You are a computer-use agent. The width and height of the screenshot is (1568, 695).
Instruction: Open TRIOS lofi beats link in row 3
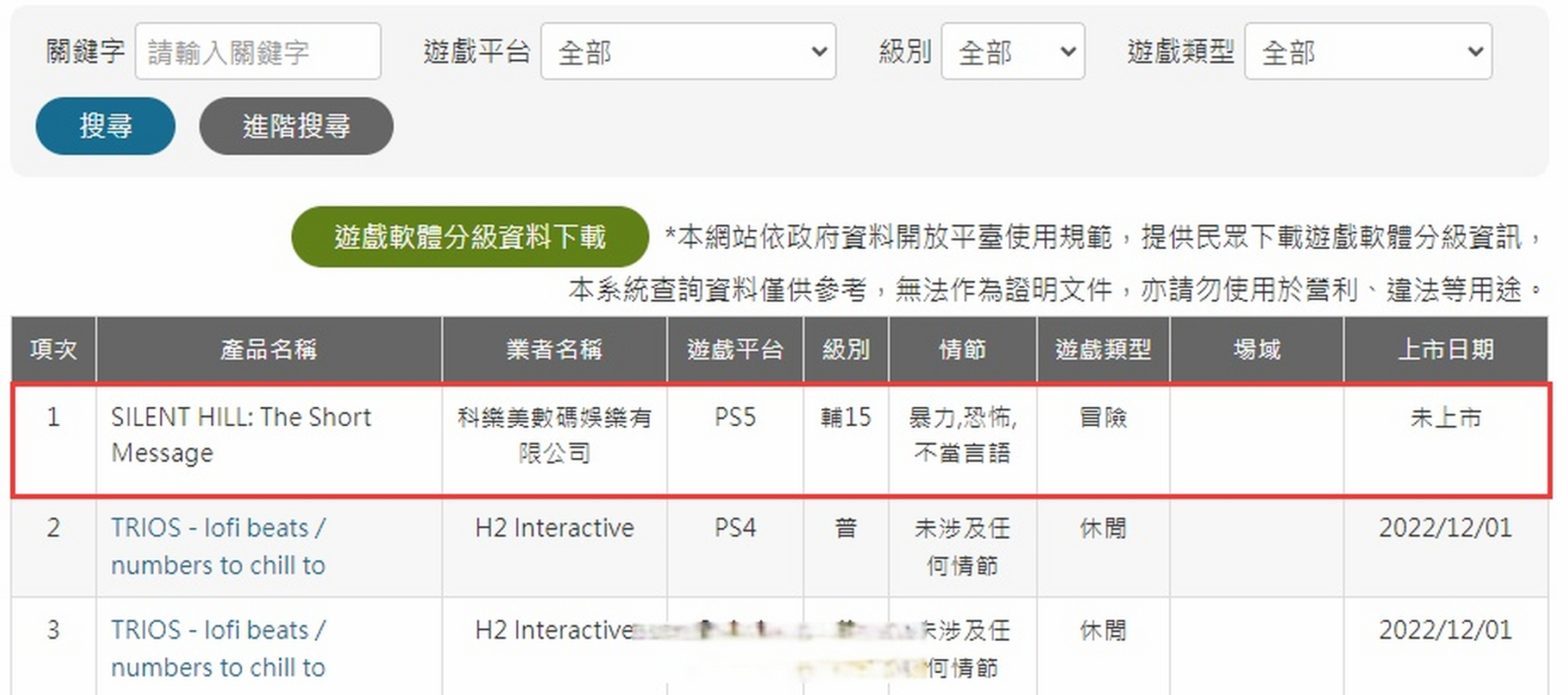coord(218,648)
